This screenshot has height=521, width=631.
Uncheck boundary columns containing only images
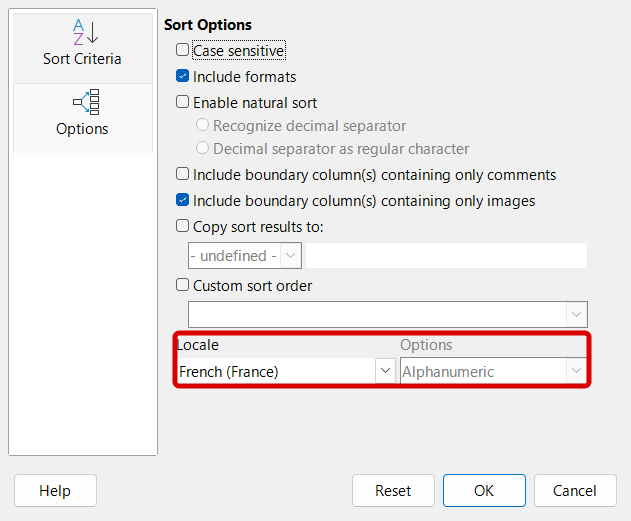point(182,201)
